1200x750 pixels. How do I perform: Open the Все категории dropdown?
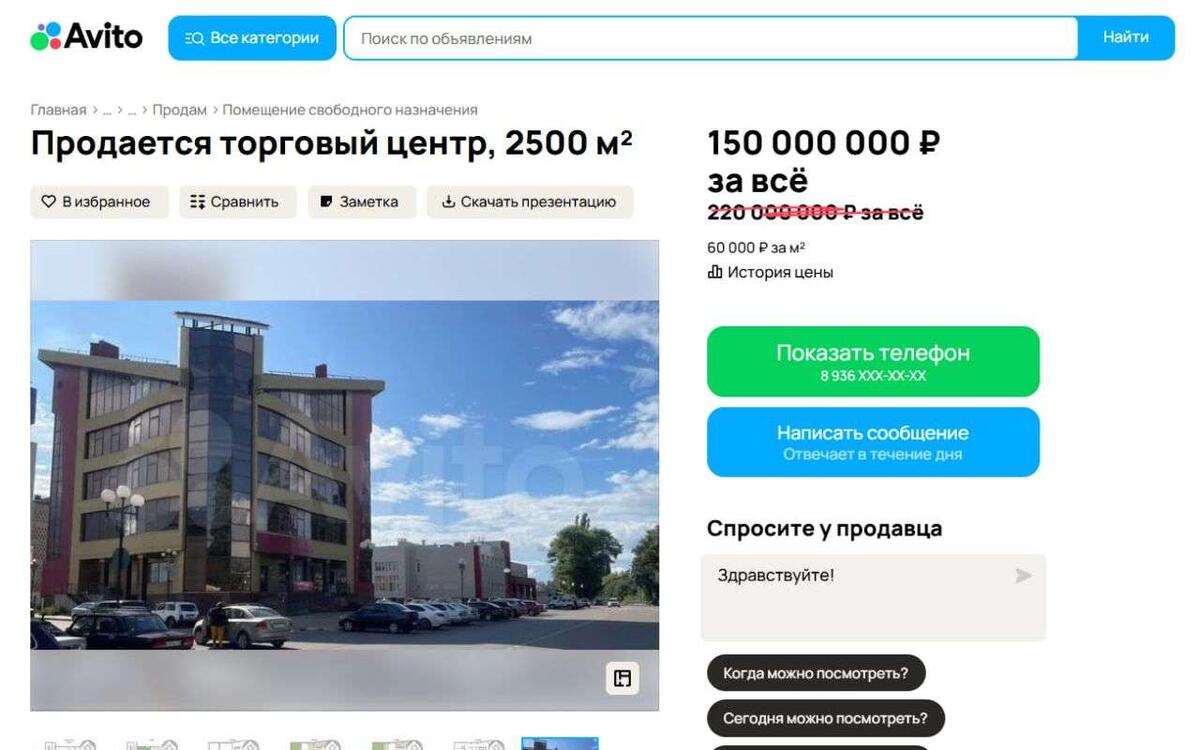252,38
